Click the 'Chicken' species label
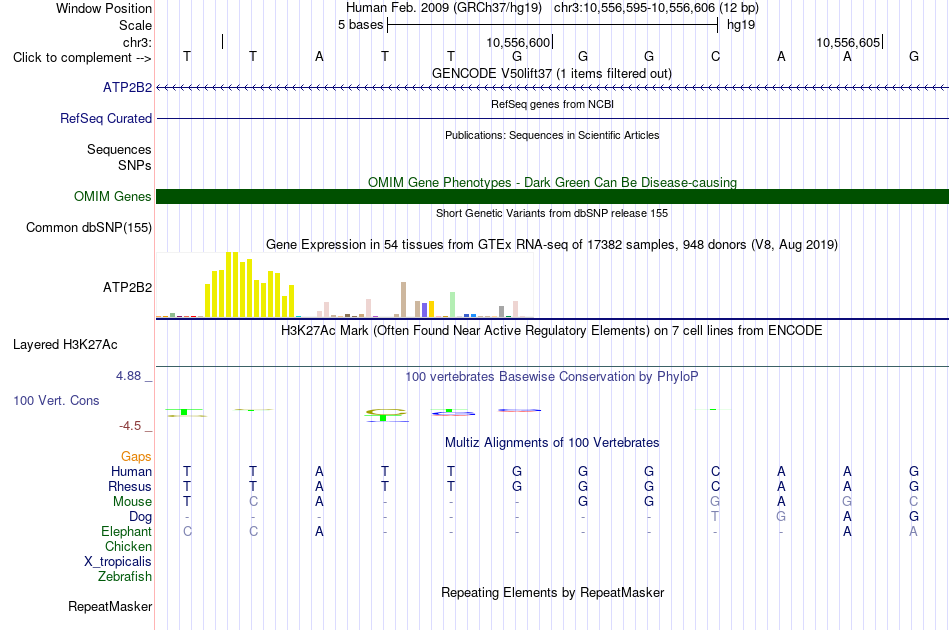The width and height of the screenshot is (950, 630). (x=128, y=546)
